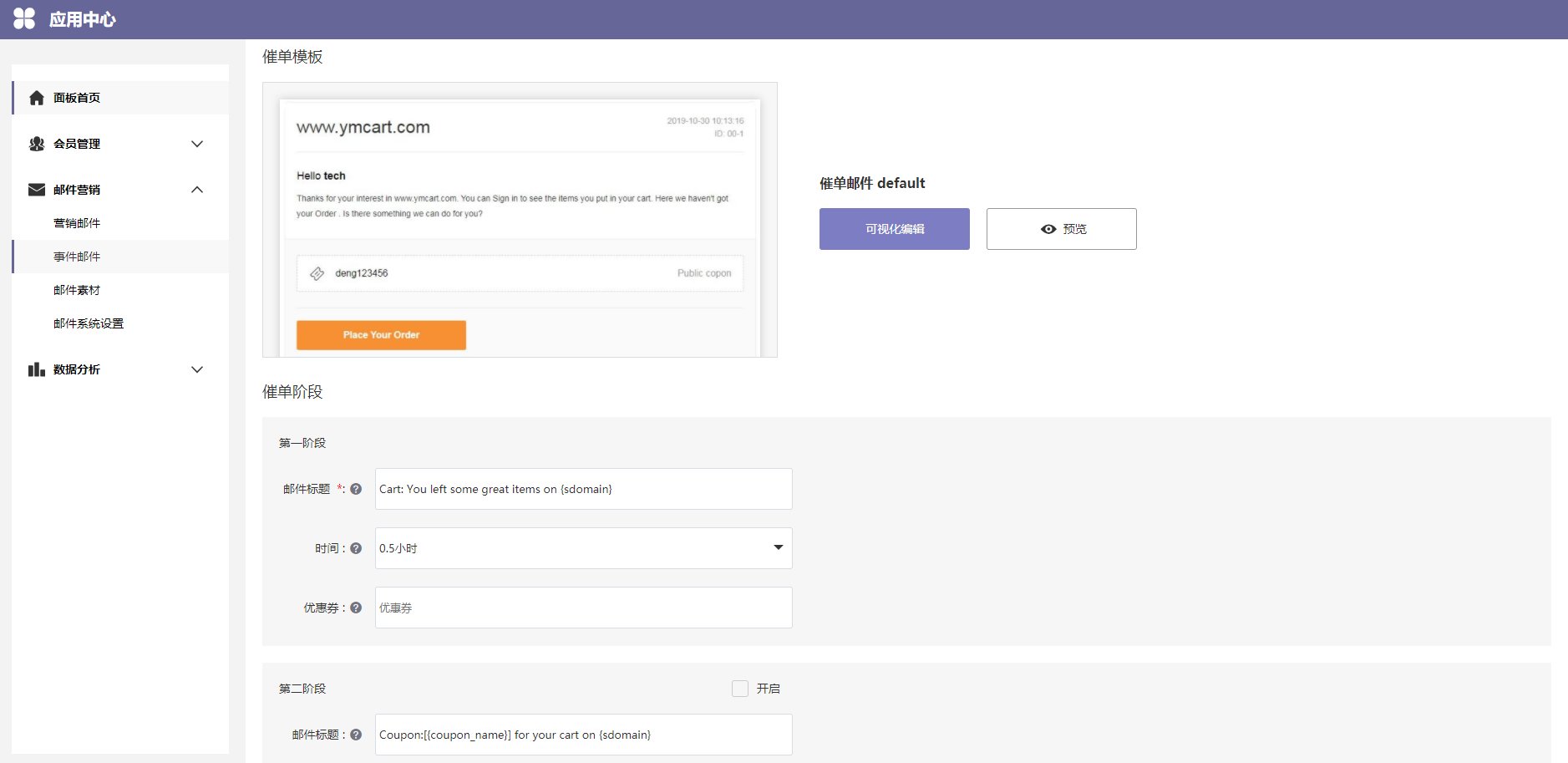Click the 催单阶段 section heading
1568x763 pixels.
292,392
